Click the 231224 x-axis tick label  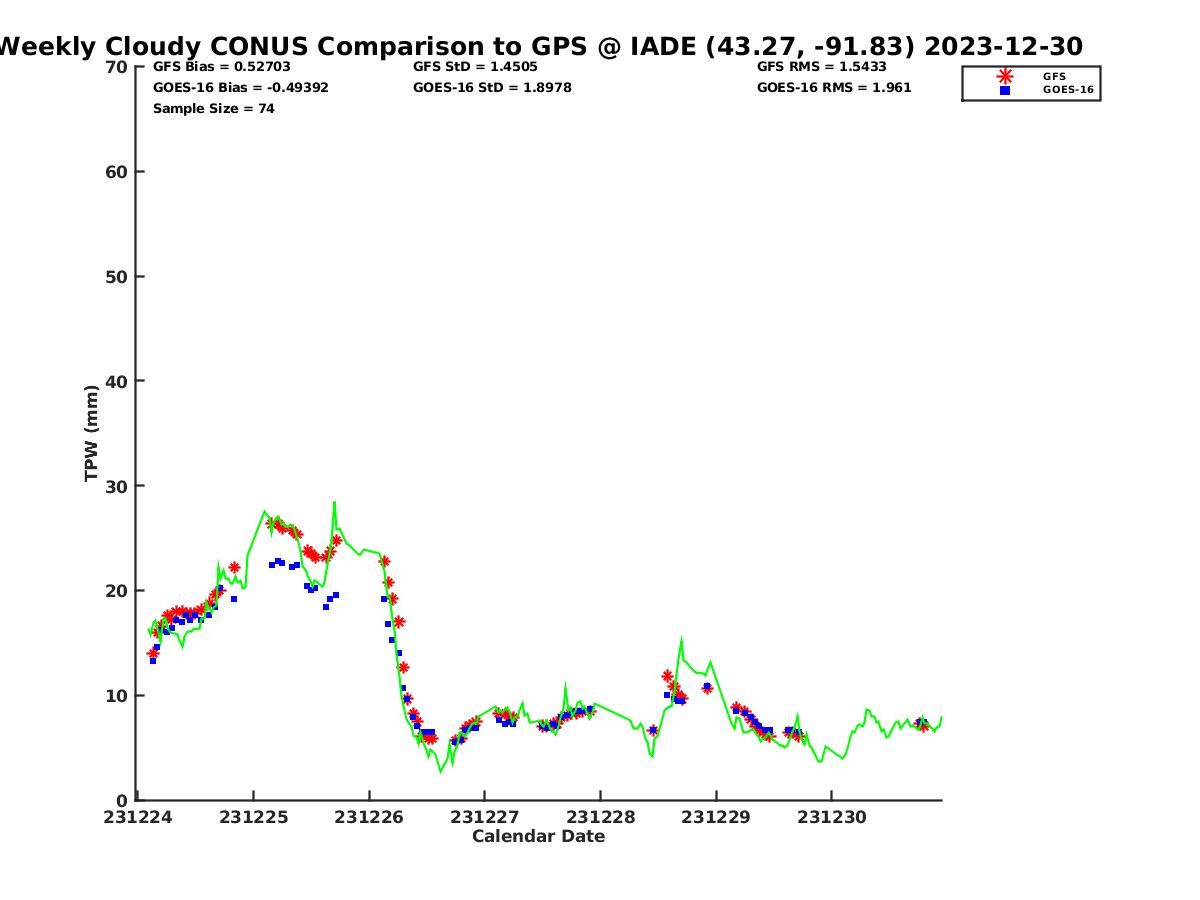tap(139, 817)
